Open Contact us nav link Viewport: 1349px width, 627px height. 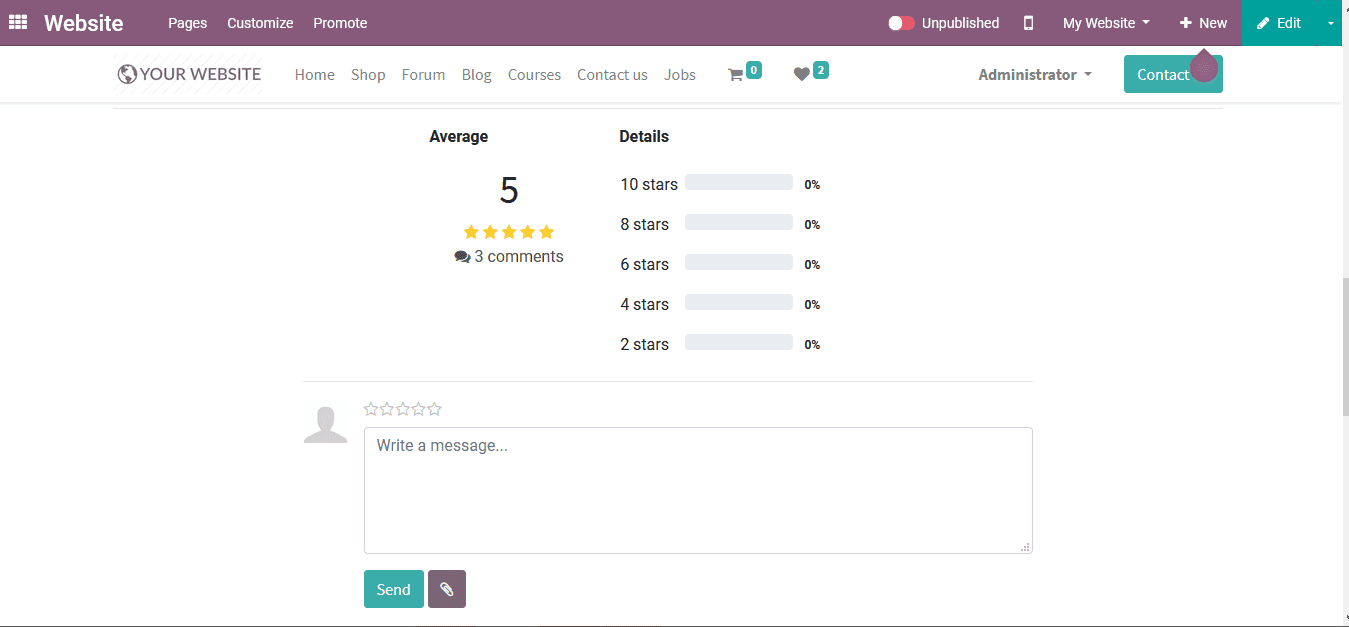(612, 74)
